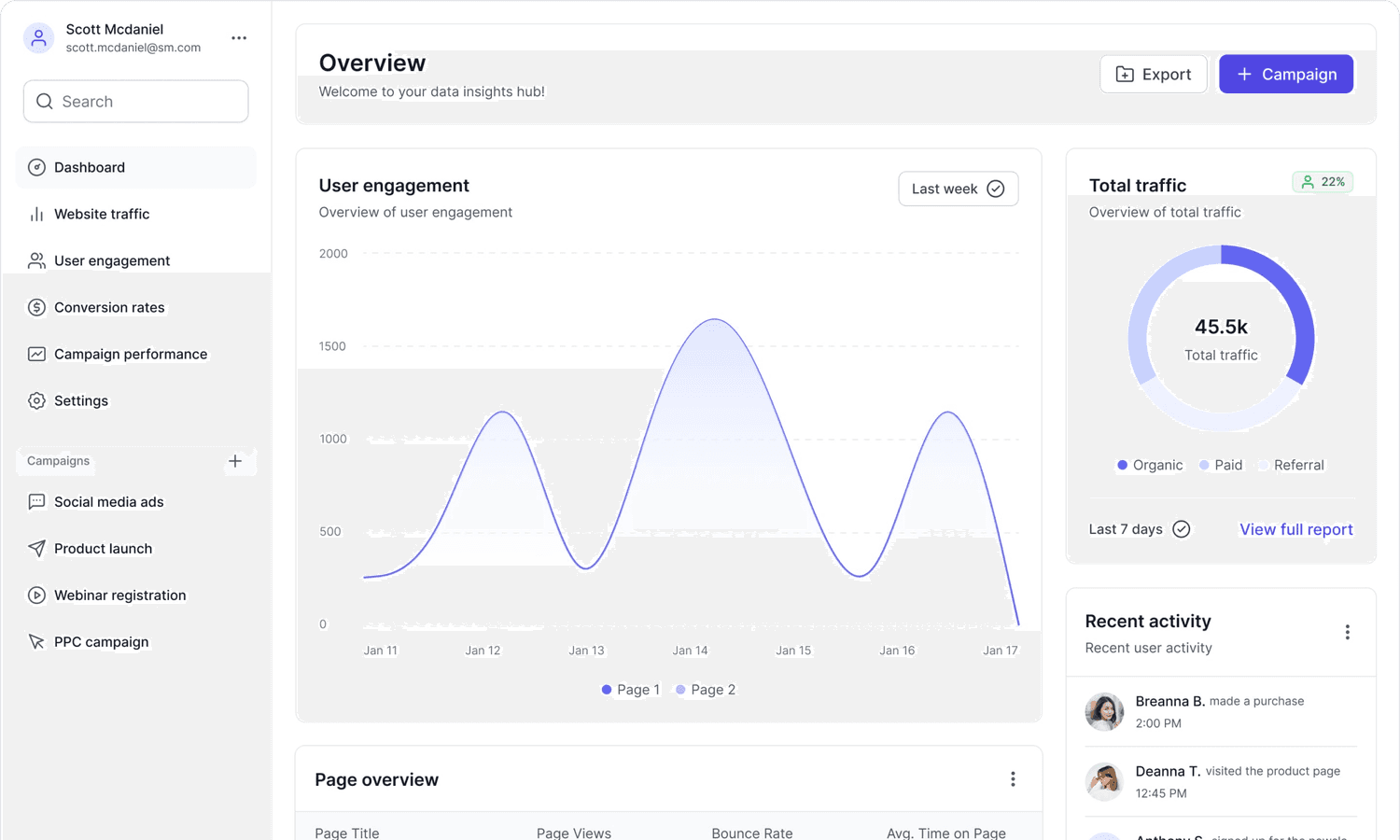Open the View full report link
Viewport: 1400px width, 840px height.
point(1295,529)
